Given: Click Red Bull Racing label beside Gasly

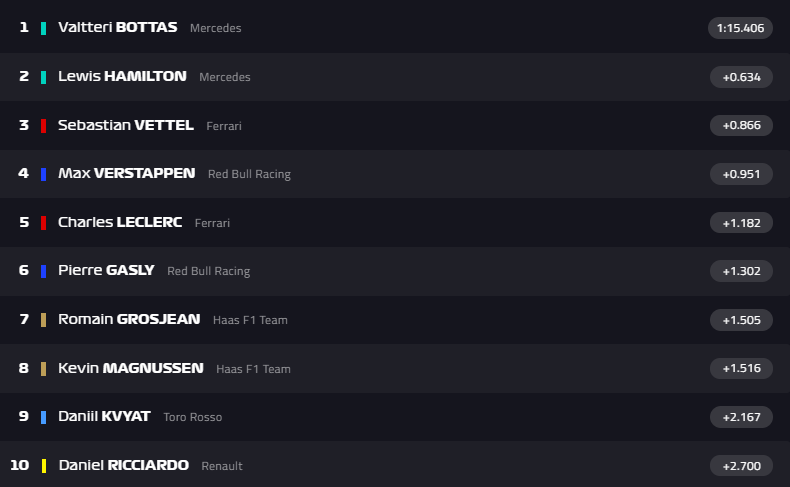Looking at the screenshot, I should tap(208, 271).
